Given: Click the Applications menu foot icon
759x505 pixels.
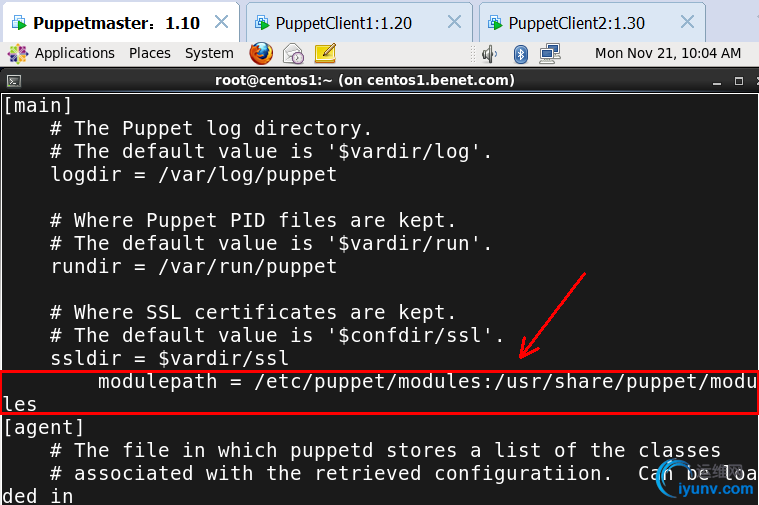Looking at the screenshot, I should click(18, 53).
